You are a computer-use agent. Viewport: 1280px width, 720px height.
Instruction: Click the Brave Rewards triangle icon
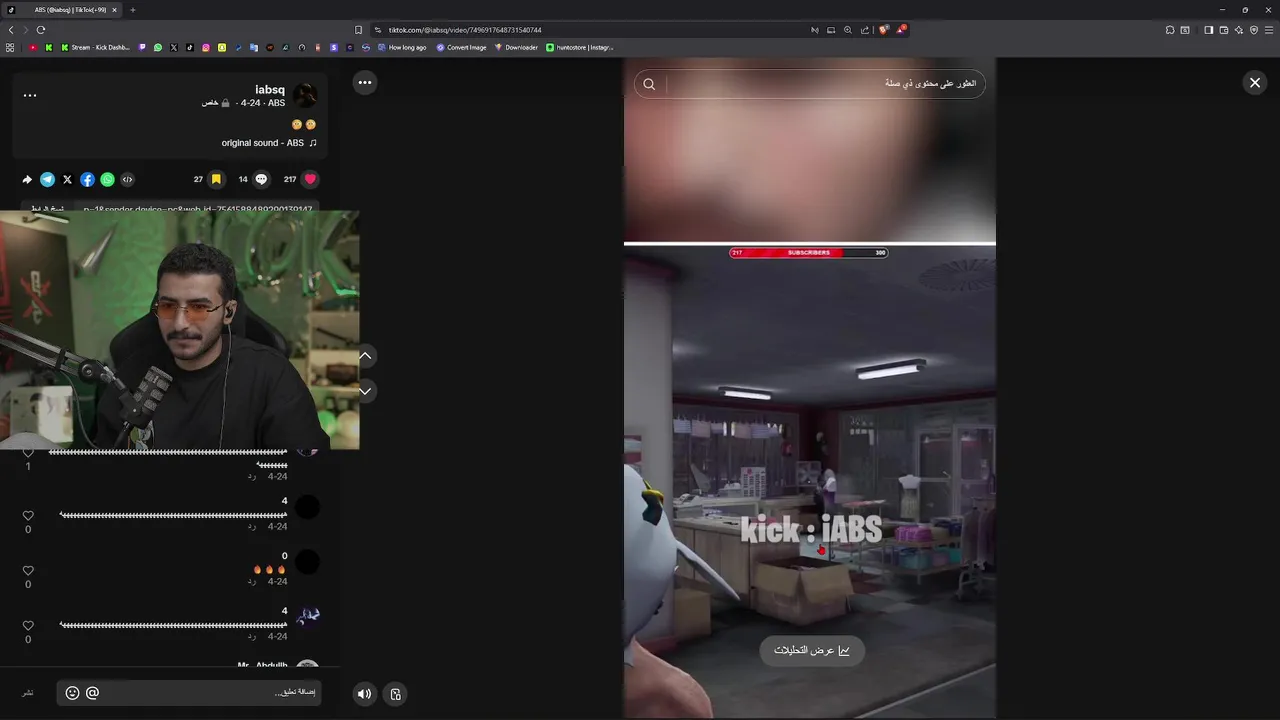(x=900, y=30)
